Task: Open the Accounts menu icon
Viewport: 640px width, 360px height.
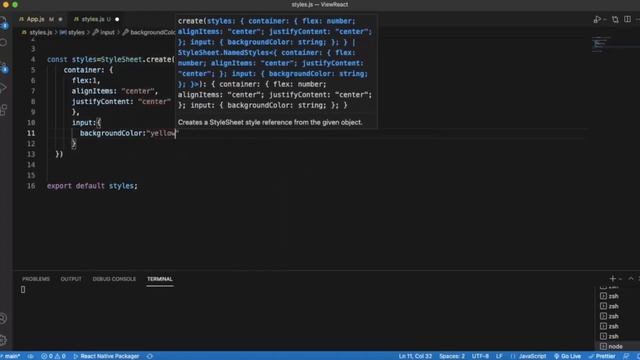Action: click(4, 318)
